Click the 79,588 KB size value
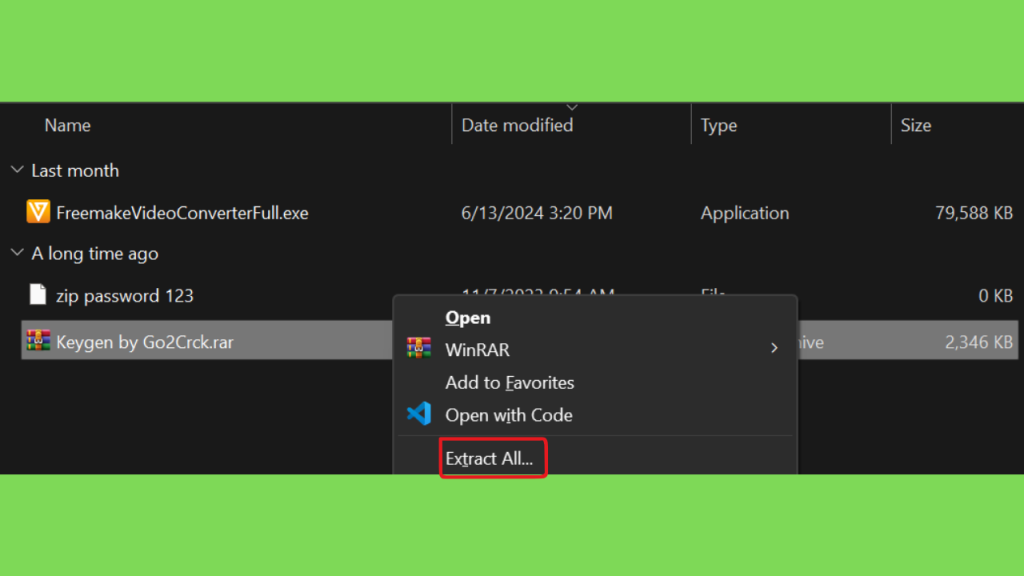 (x=974, y=213)
